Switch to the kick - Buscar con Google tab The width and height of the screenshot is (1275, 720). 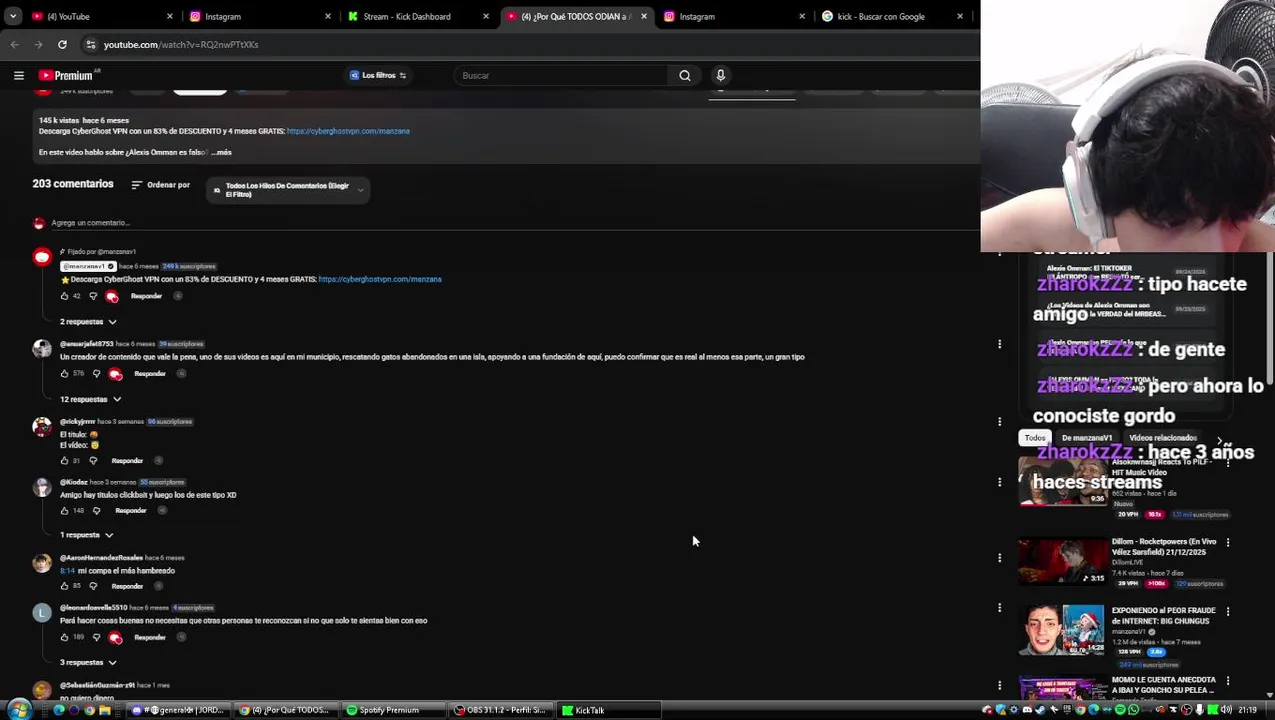pos(892,16)
